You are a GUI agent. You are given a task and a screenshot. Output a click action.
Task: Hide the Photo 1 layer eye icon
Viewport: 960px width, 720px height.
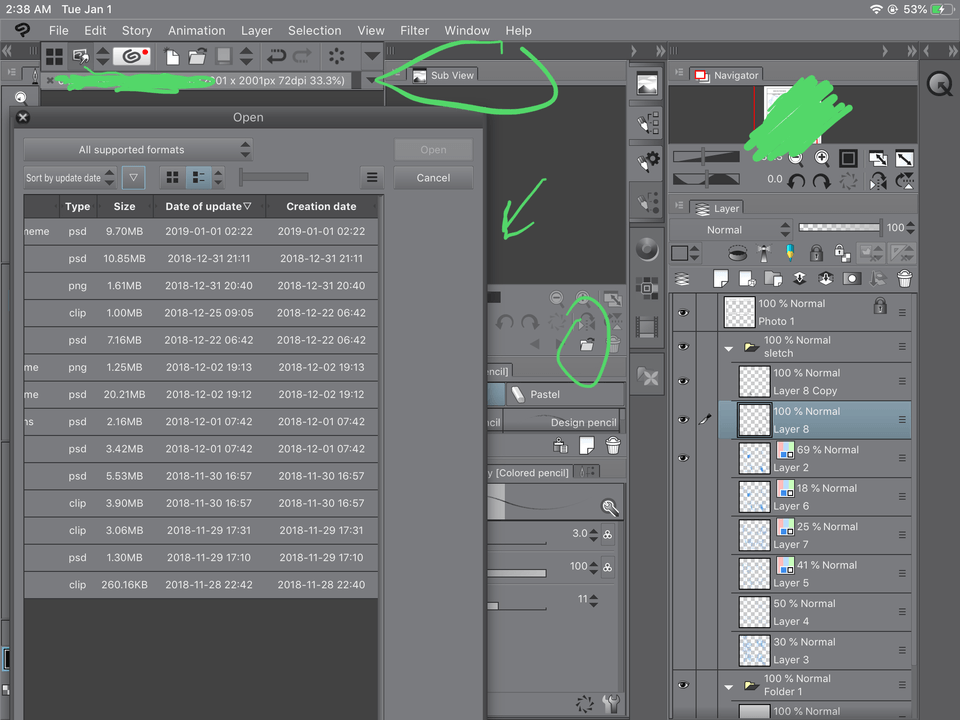683,313
